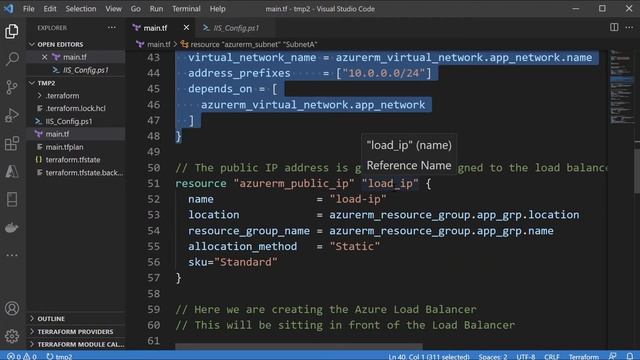
Task: Open the Run menu
Action: pyautogui.click(x=156, y=9)
